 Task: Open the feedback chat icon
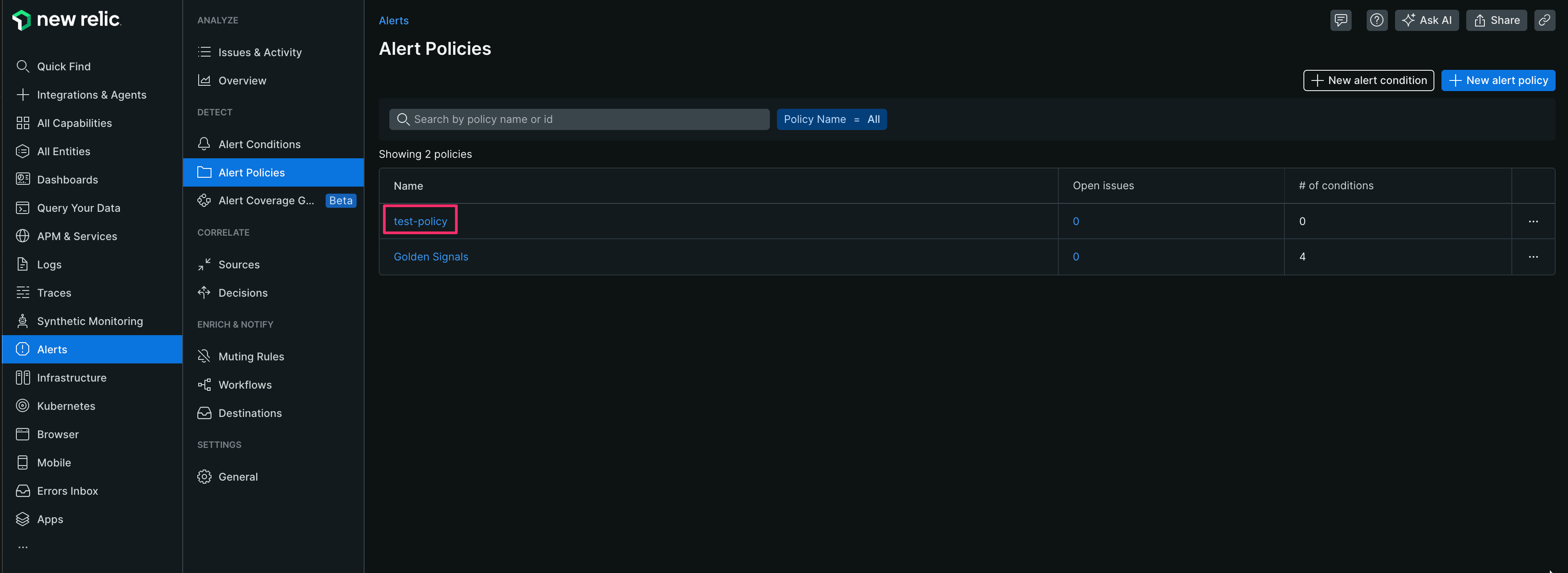point(1341,19)
